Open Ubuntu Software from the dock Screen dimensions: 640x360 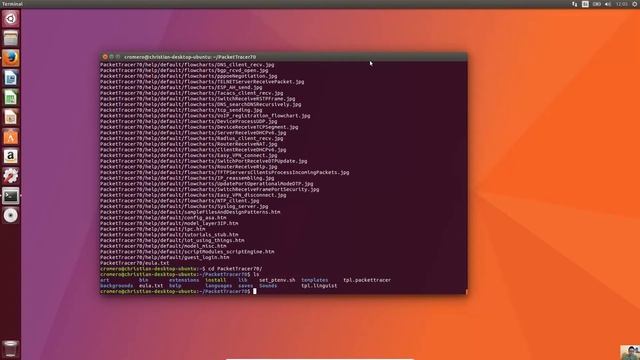[x=11, y=137]
